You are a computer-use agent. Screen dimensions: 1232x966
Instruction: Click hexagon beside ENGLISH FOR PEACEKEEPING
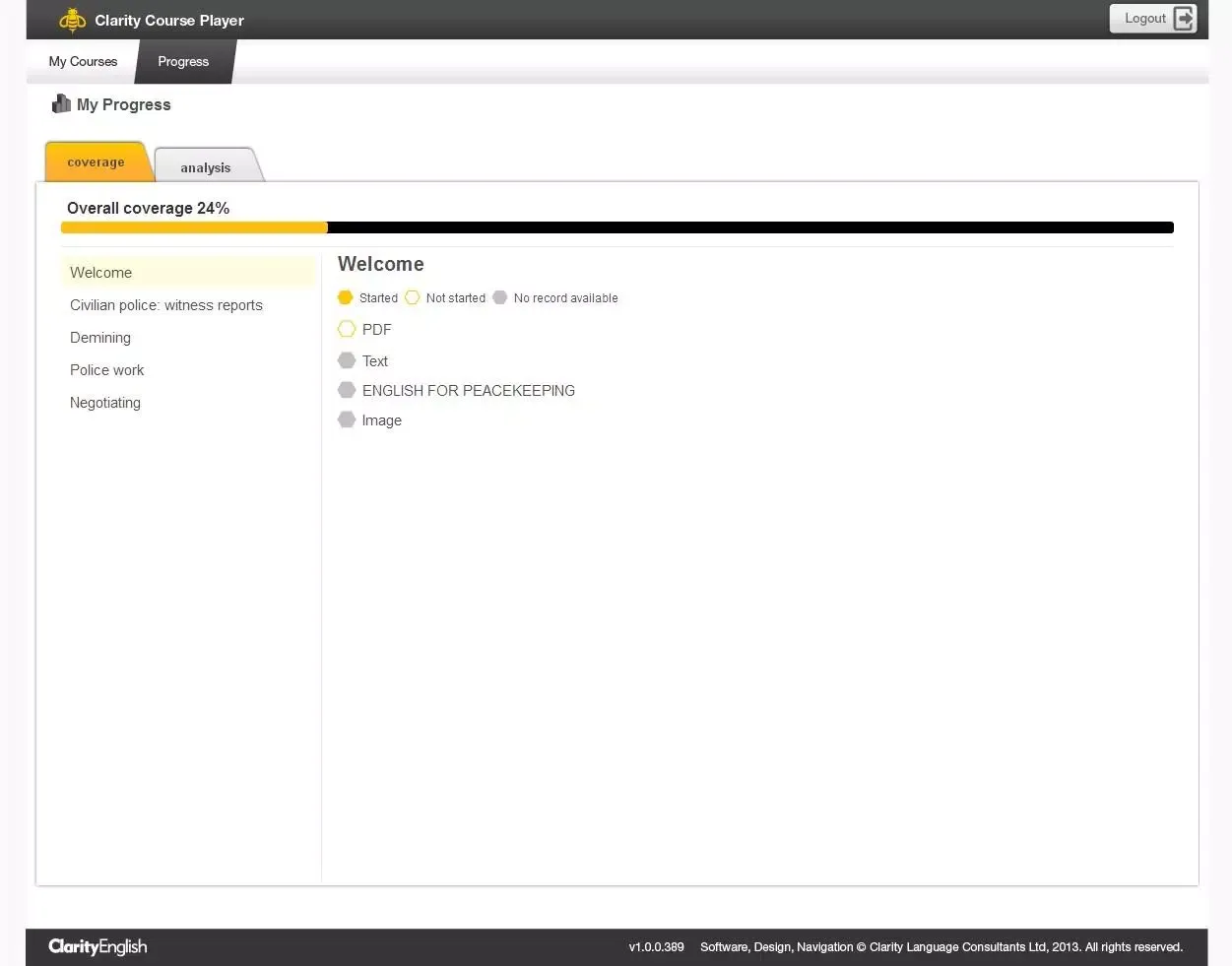pyautogui.click(x=347, y=390)
